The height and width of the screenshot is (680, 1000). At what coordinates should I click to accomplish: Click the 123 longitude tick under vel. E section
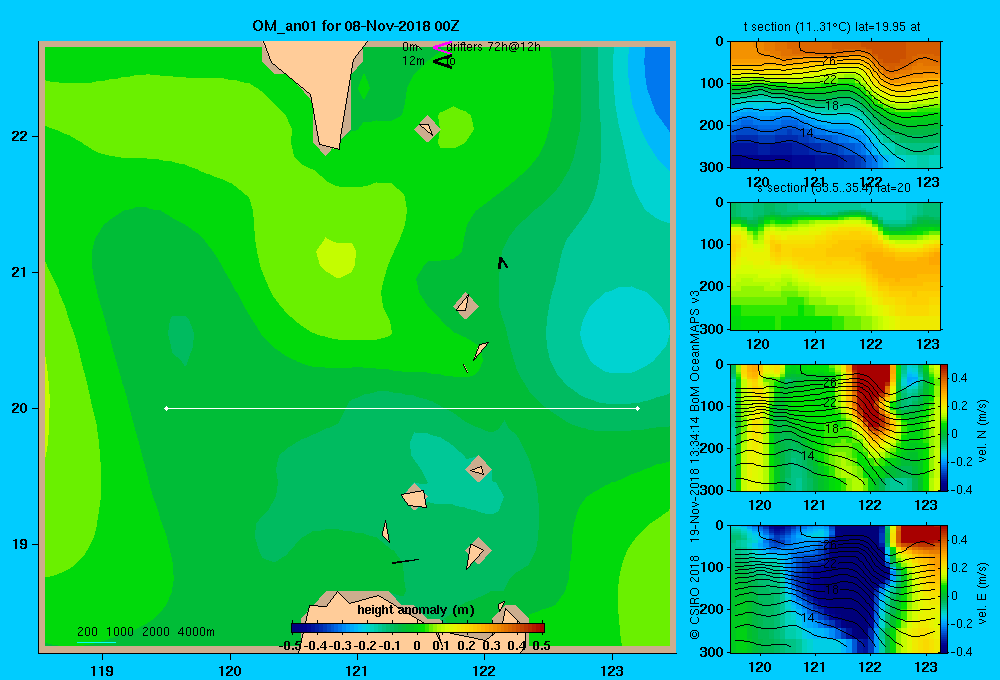click(926, 667)
